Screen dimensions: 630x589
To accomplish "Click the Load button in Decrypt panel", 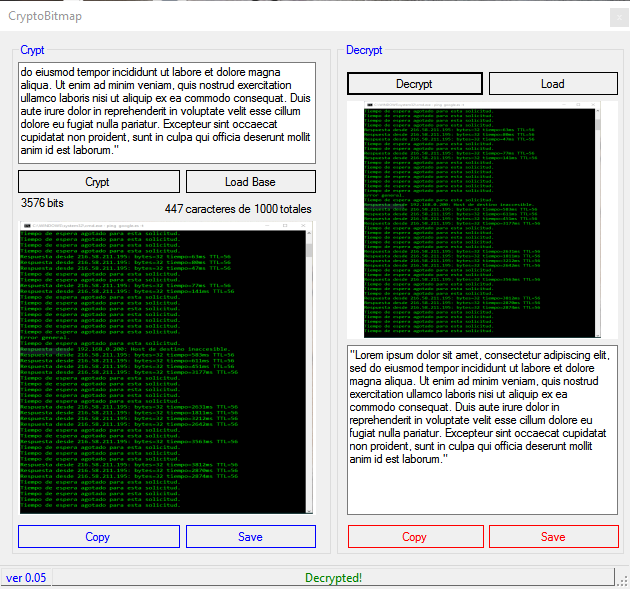I will coord(553,84).
